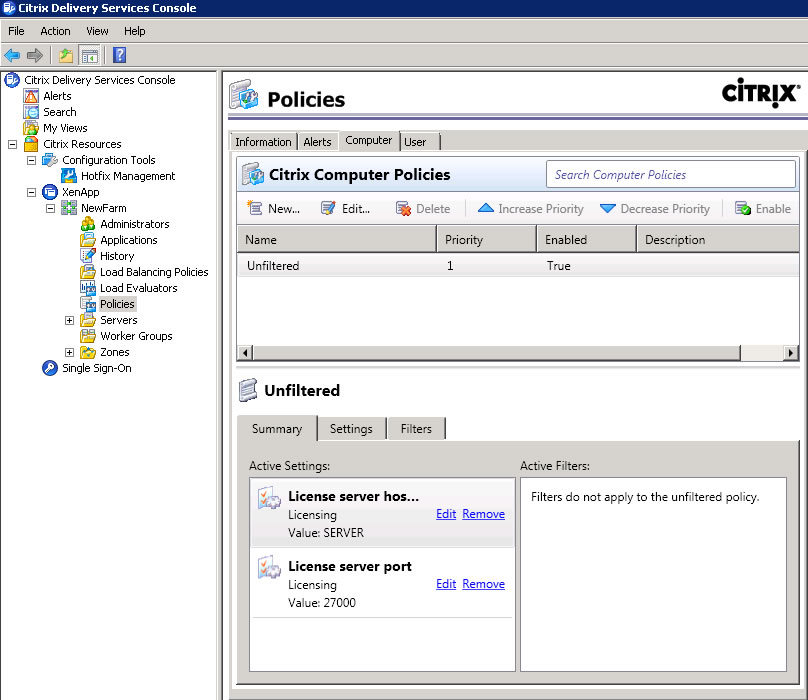Remove the License server host name setting
This screenshot has width=808, height=700.
[x=483, y=514]
